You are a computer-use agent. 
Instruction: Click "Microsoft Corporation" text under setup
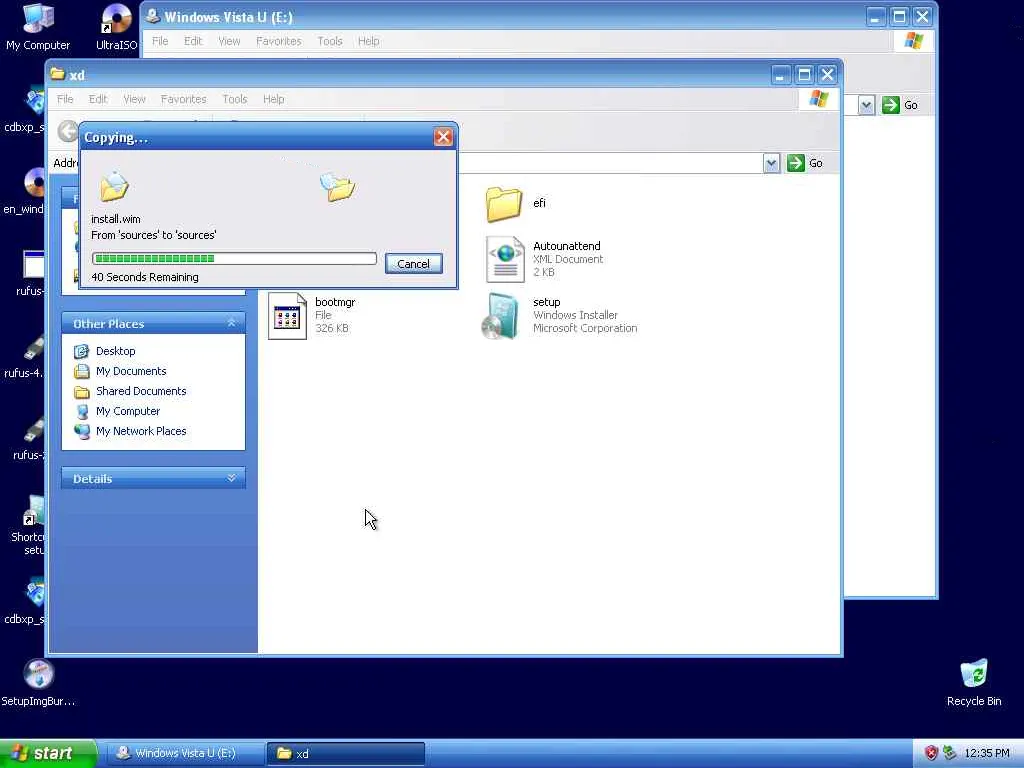pos(585,328)
